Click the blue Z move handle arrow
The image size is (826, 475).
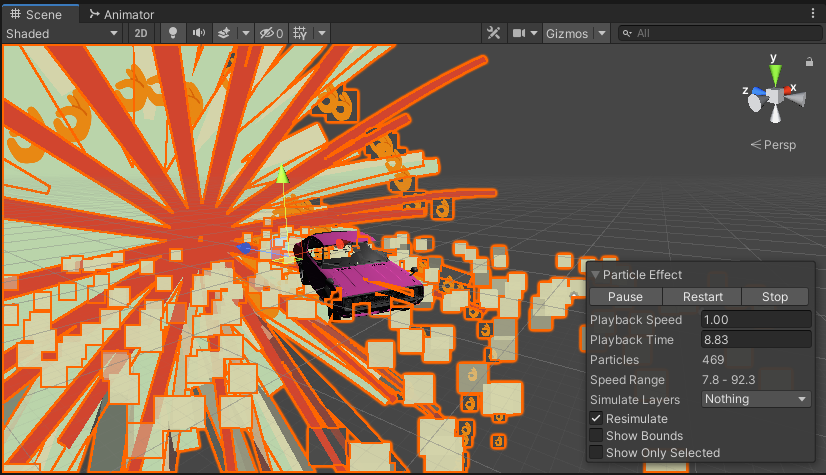click(x=244, y=248)
